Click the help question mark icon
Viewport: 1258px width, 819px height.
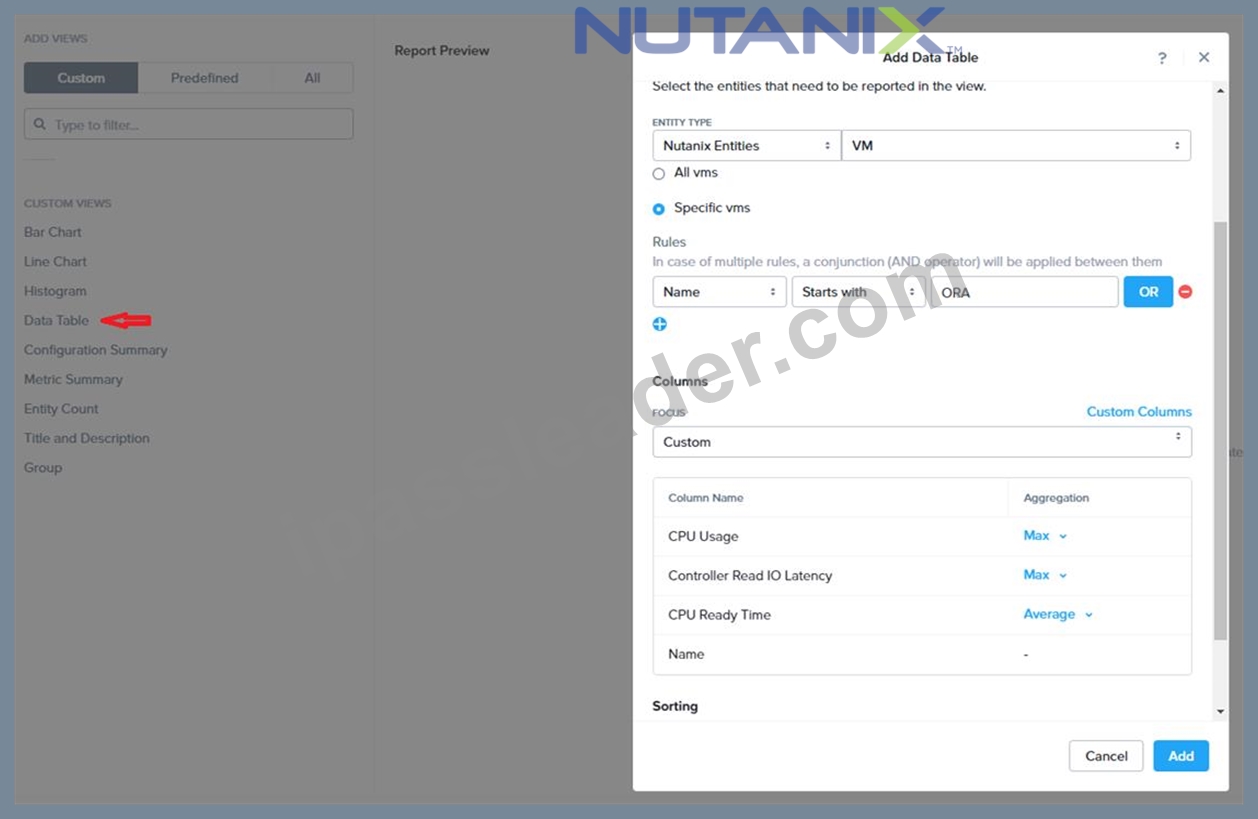pos(1162,58)
